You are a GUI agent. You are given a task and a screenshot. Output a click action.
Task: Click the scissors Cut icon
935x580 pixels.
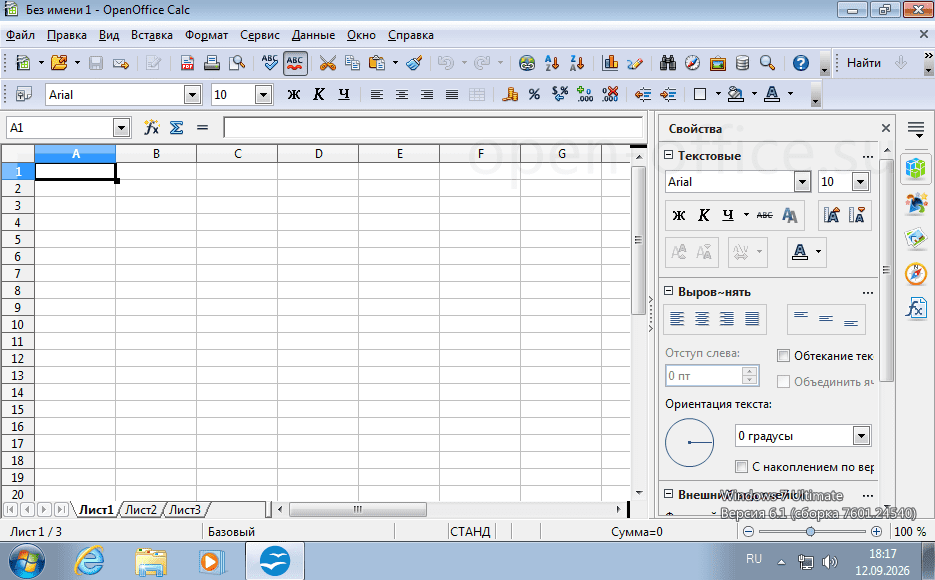point(327,63)
